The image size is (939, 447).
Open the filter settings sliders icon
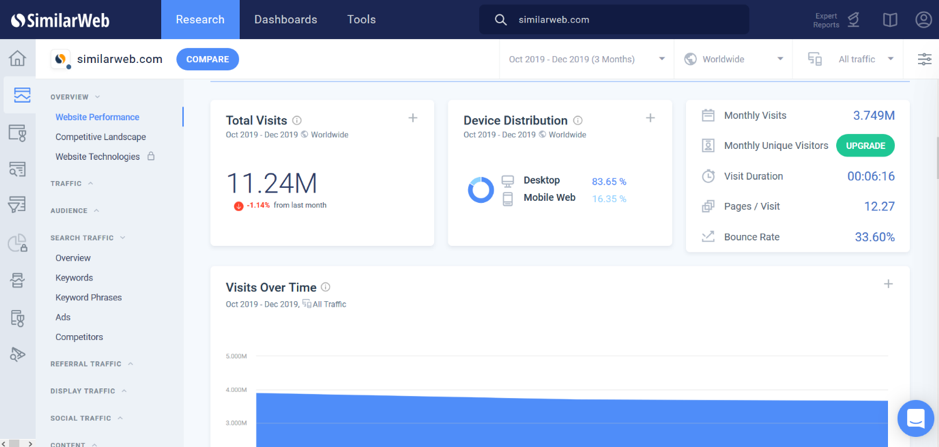[925, 59]
